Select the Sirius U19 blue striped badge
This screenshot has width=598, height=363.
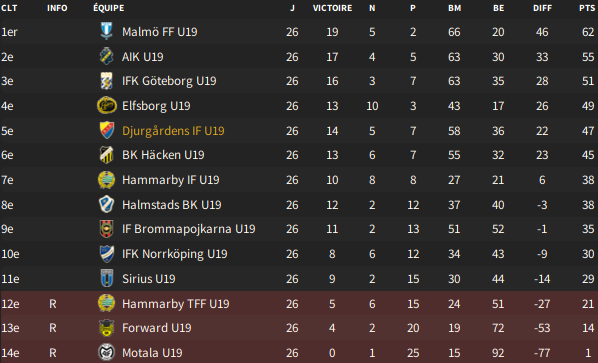click(106, 278)
